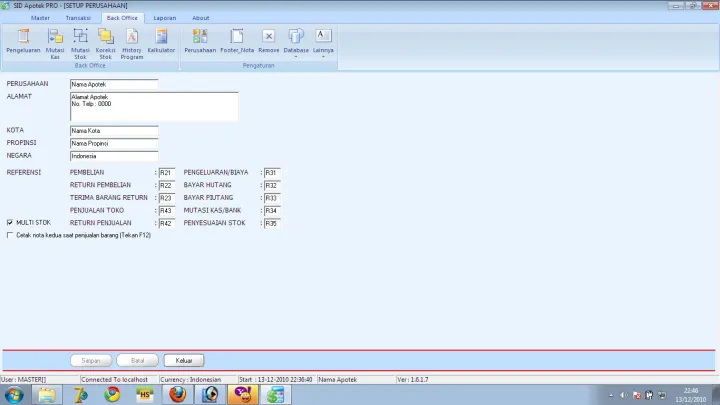Click BAYAR HUTANG field R32

[x=272, y=186]
